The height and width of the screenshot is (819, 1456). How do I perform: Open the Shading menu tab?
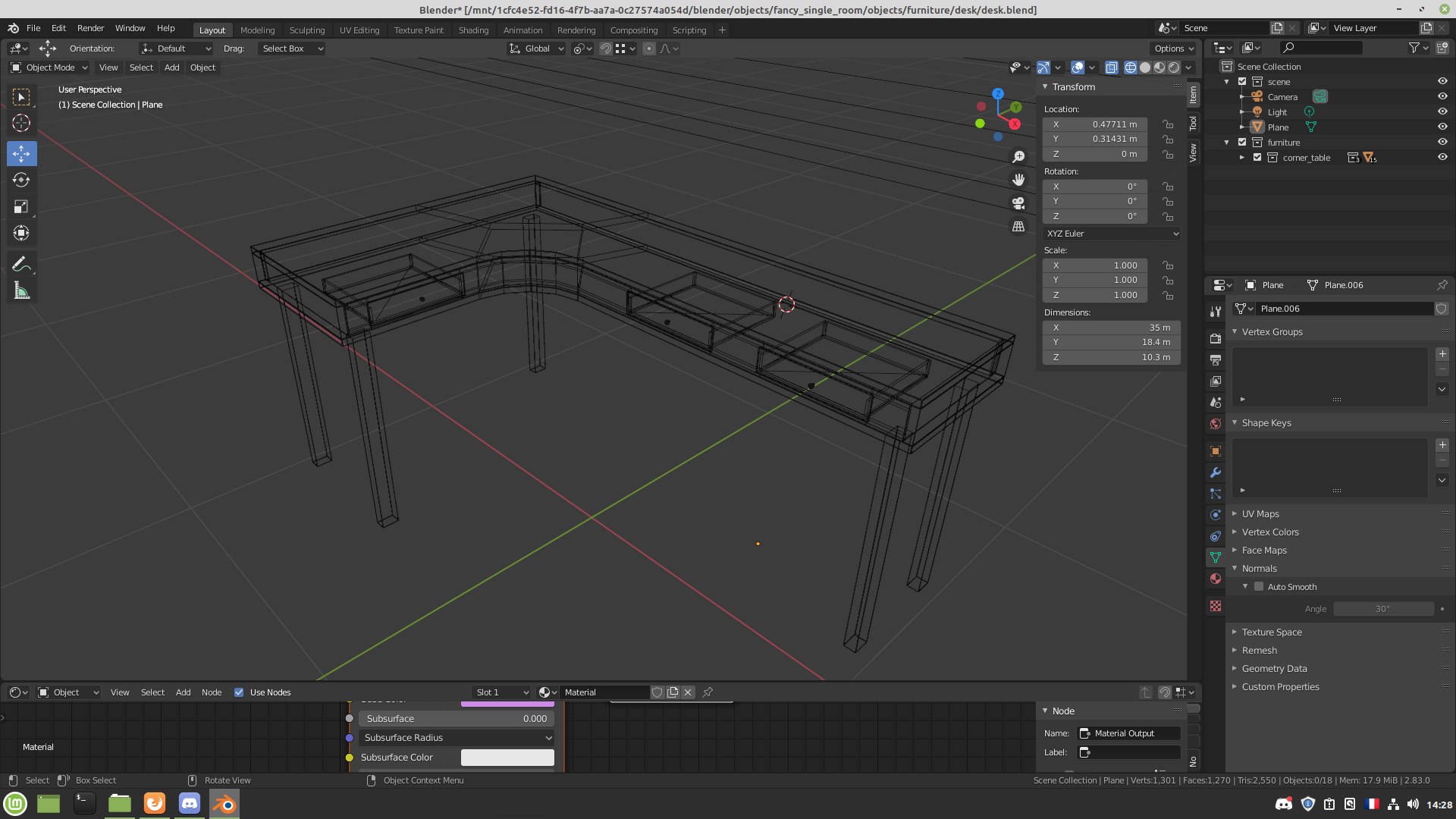(473, 29)
